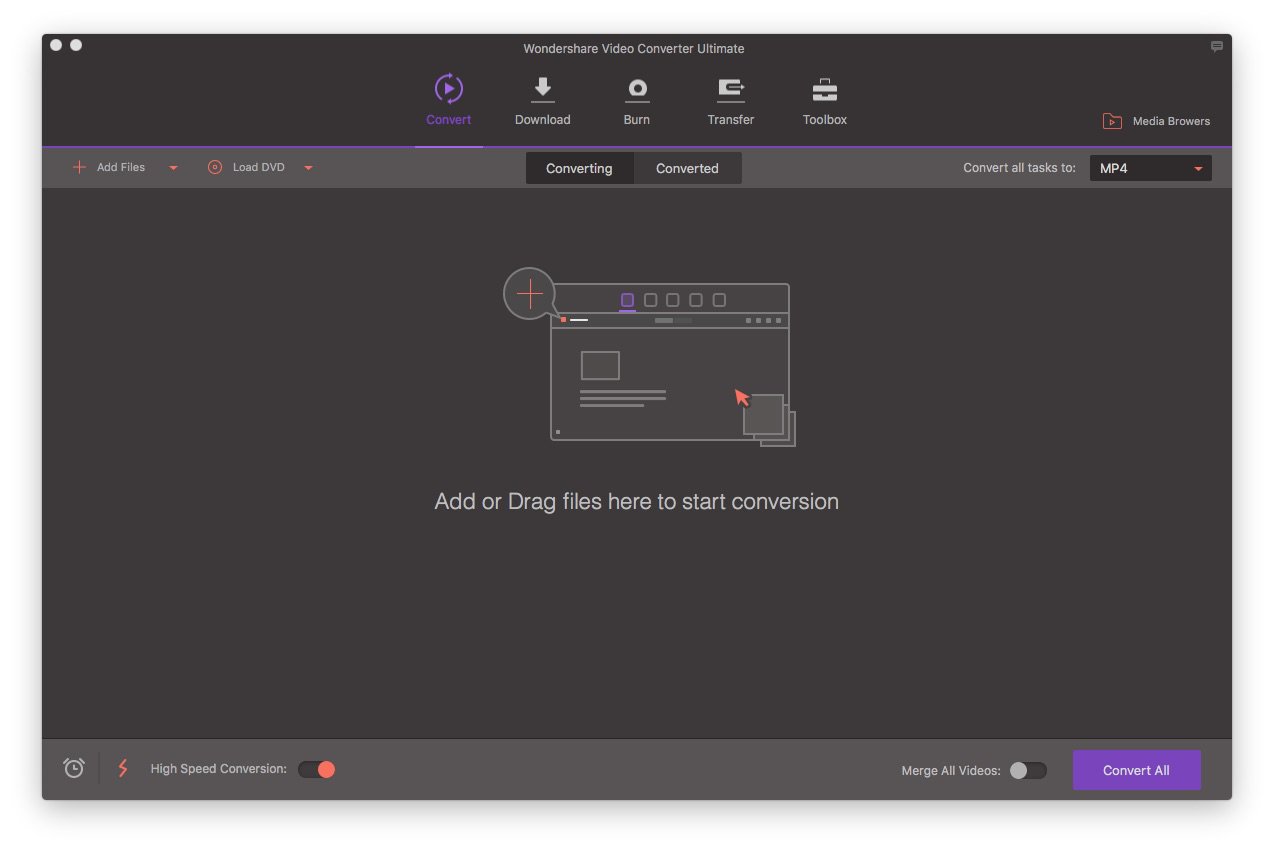Screen dimensions: 1274x850
Task: Open the feedback icon in the title bar
Action: pyautogui.click(x=1216, y=47)
